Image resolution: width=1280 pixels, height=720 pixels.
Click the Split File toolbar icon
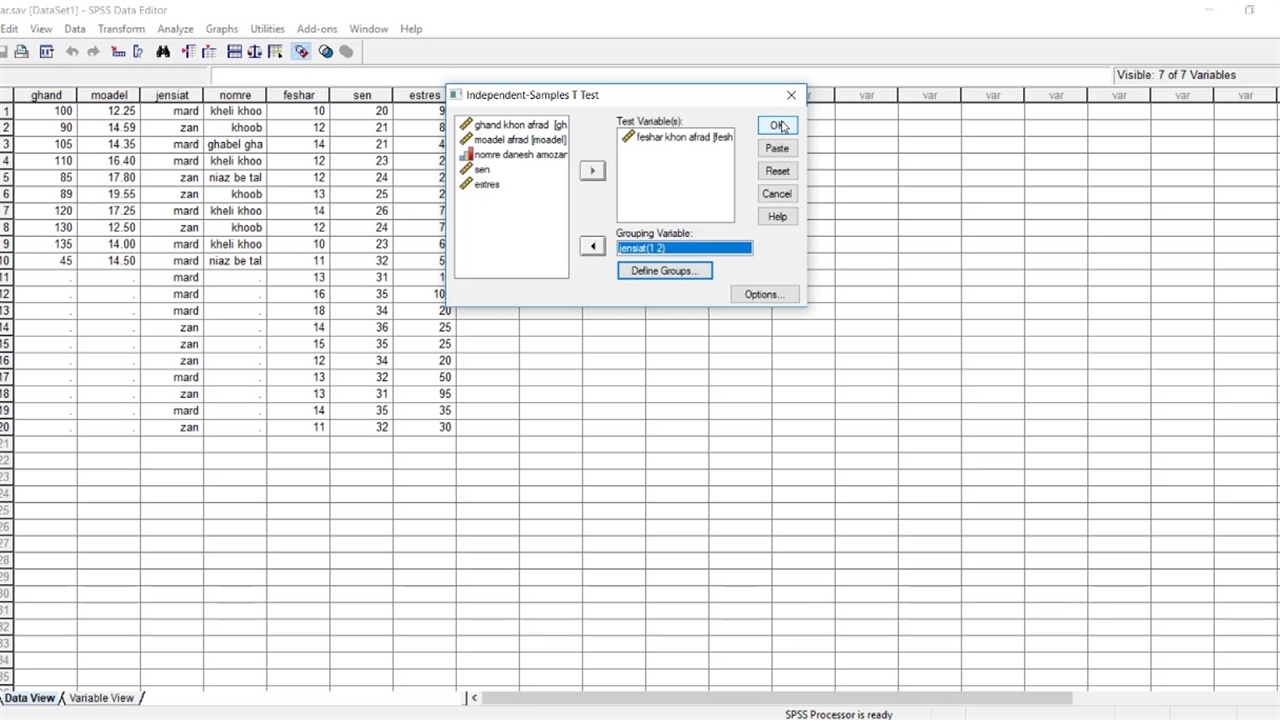pos(234,52)
